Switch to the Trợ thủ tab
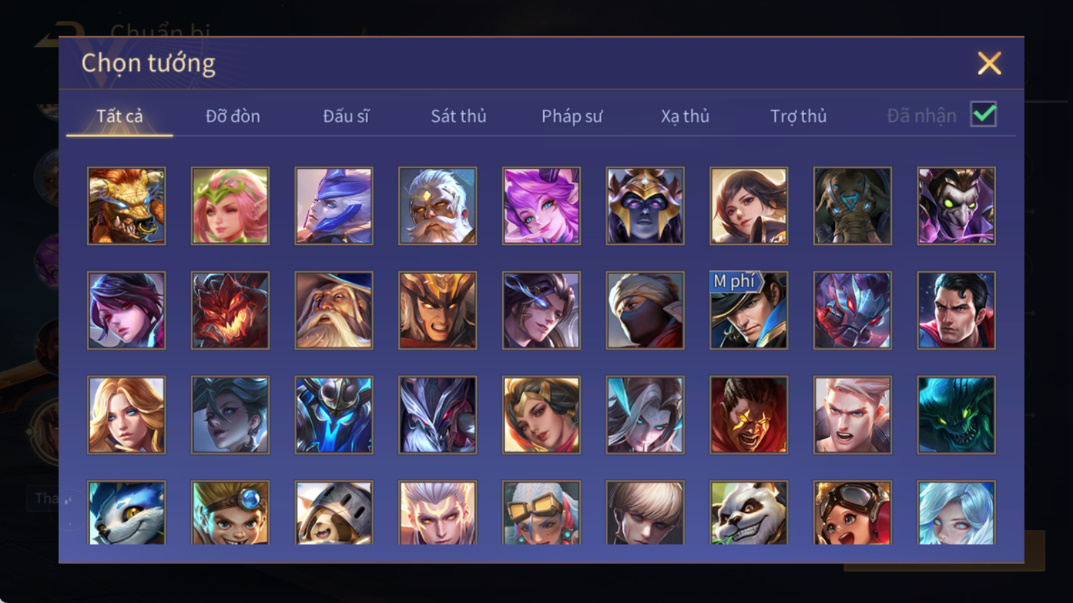1073x603 pixels. [799, 116]
